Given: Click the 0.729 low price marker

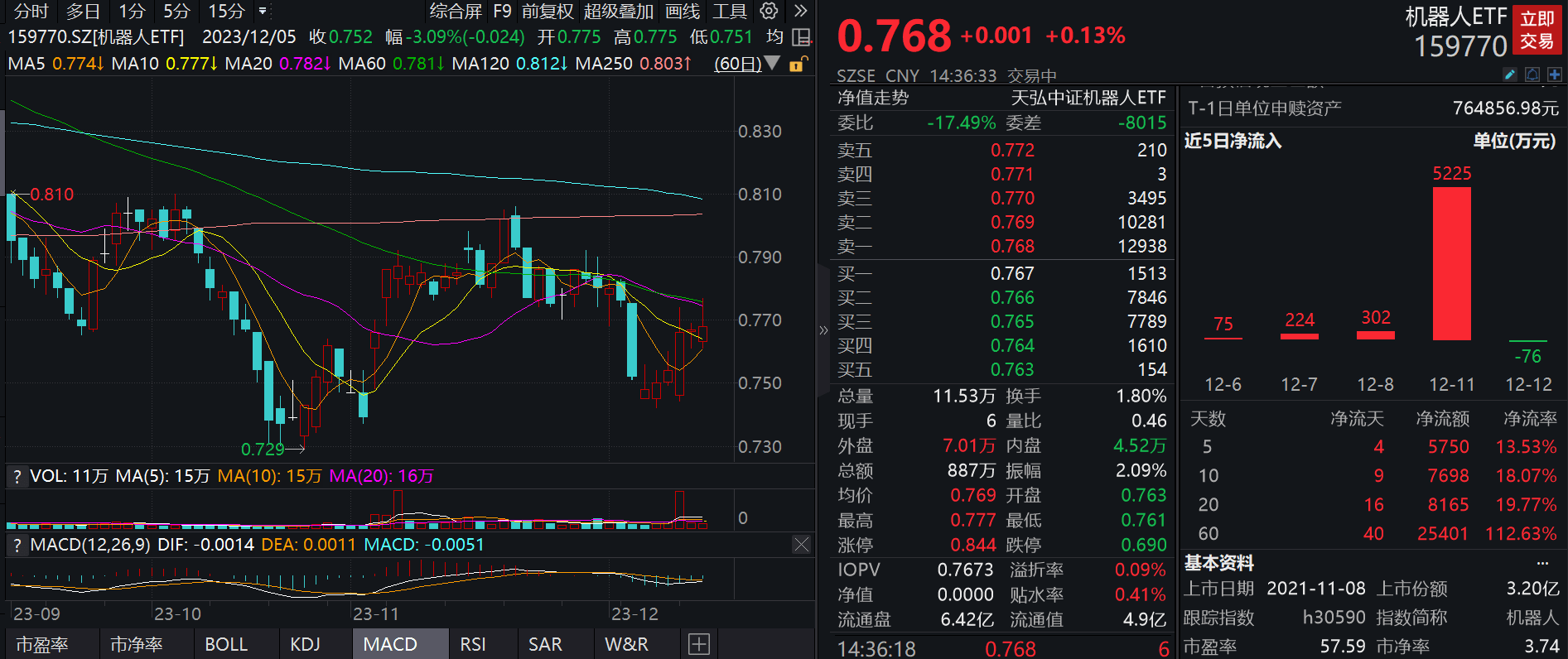Looking at the screenshot, I should point(263,450).
